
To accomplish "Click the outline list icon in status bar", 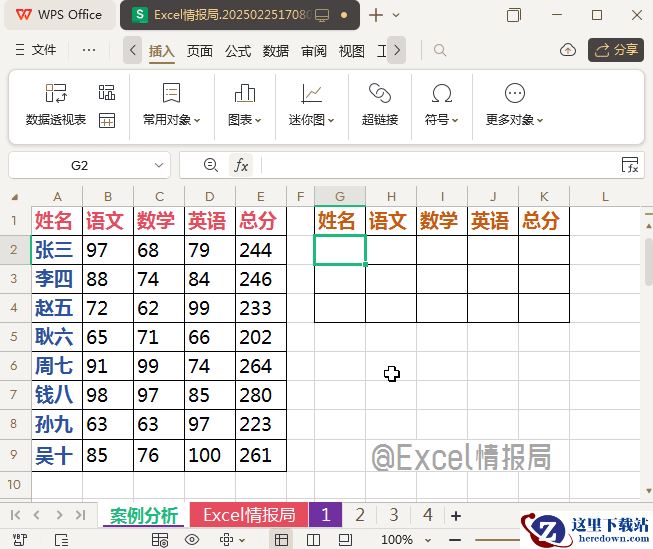I will tap(61, 540).
